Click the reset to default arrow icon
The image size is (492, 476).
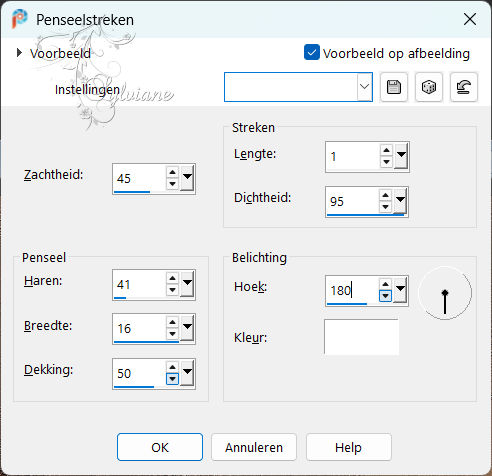pyautogui.click(x=464, y=87)
